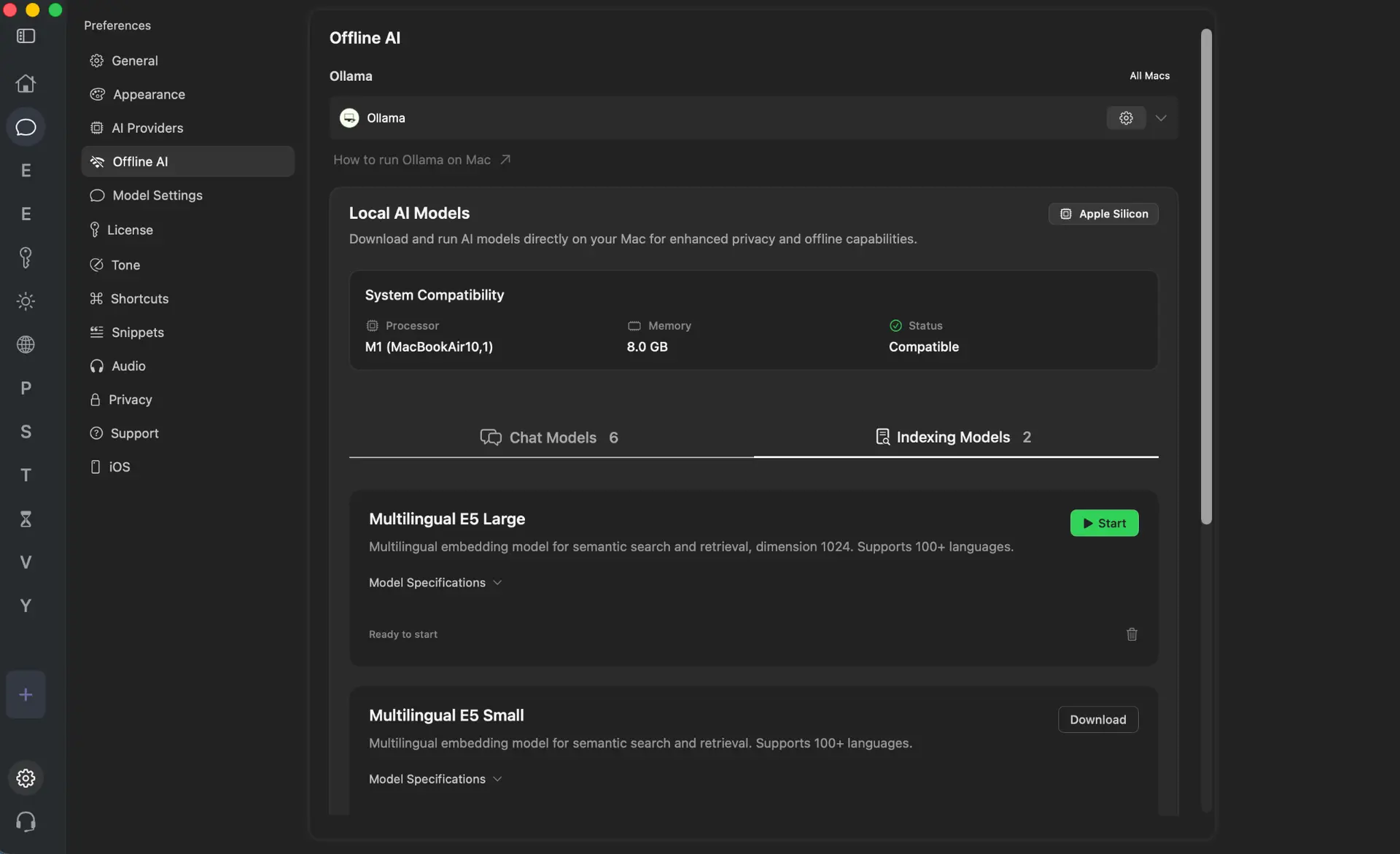Select the Home icon in the sidebar
The image size is (1400, 854).
pos(26,83)
